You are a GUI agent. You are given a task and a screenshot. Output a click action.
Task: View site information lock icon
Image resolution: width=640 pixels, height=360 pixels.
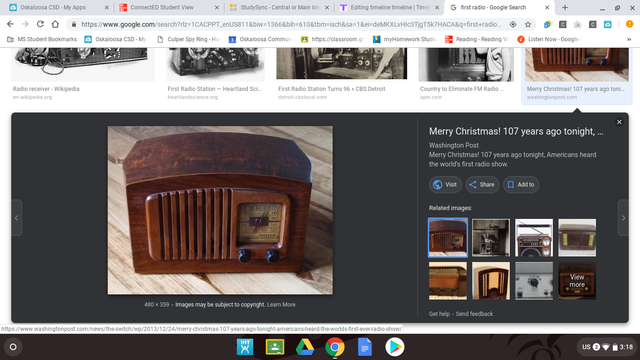[x=74, y=24]
